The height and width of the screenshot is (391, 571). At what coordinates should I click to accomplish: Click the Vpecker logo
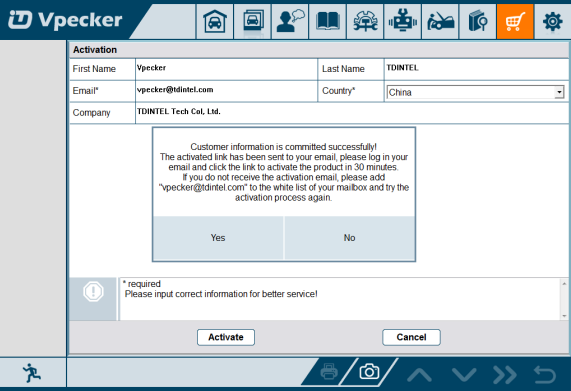[65, 20]
